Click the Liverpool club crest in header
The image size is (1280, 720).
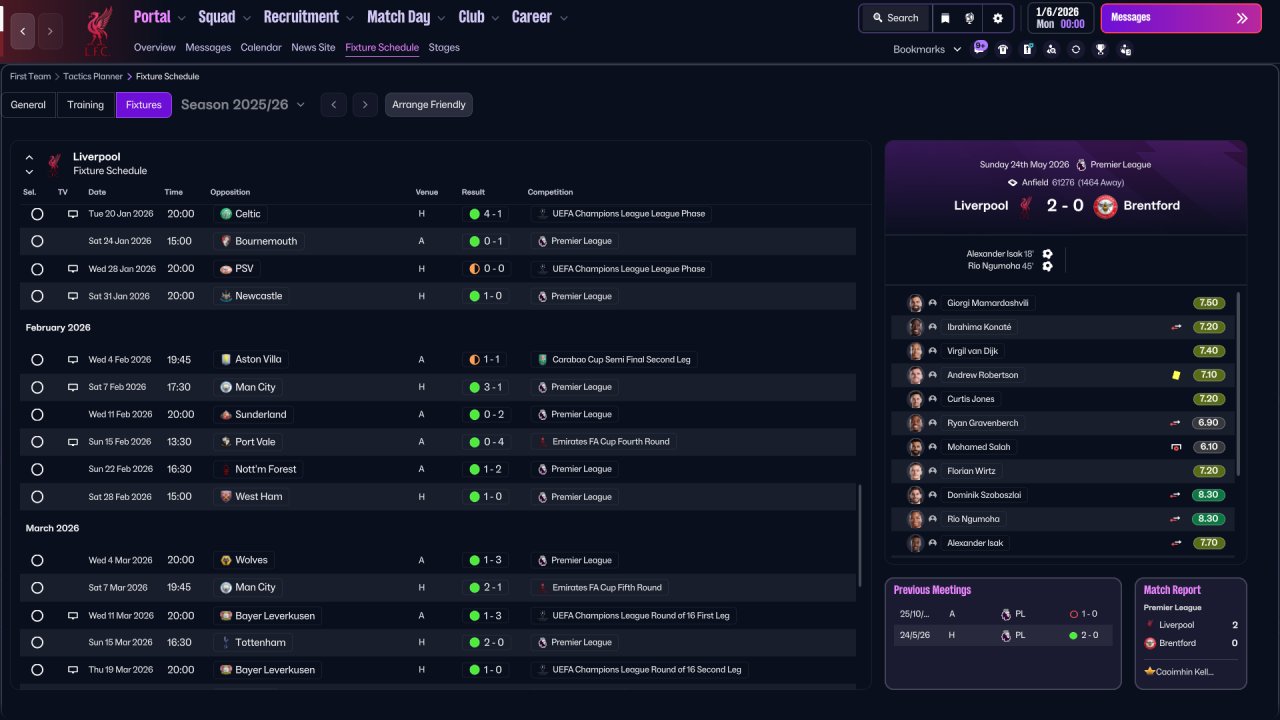(97, 31)
